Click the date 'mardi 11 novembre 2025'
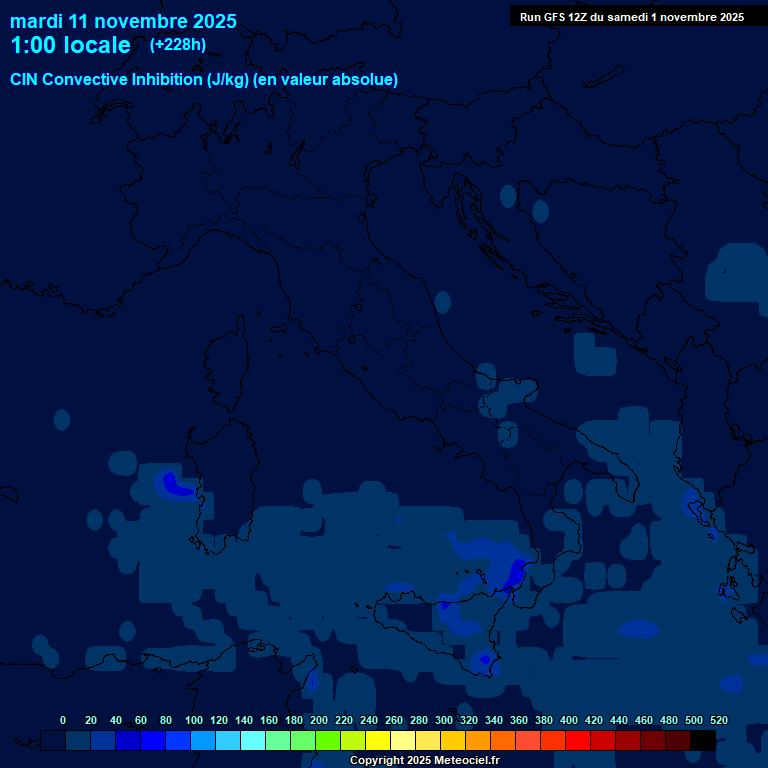Image resolution: width=768 pixels, height=768 pixels. pyautogui.click(x=123, y=21)
